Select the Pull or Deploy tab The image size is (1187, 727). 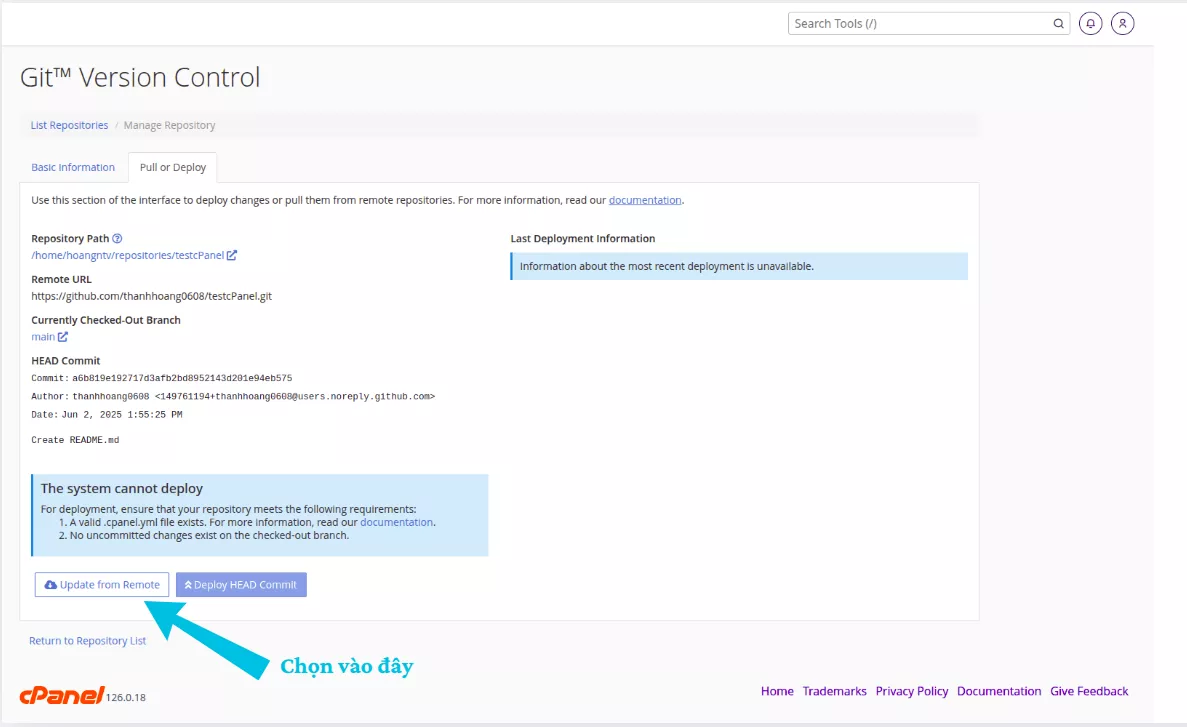coord(173,167)
